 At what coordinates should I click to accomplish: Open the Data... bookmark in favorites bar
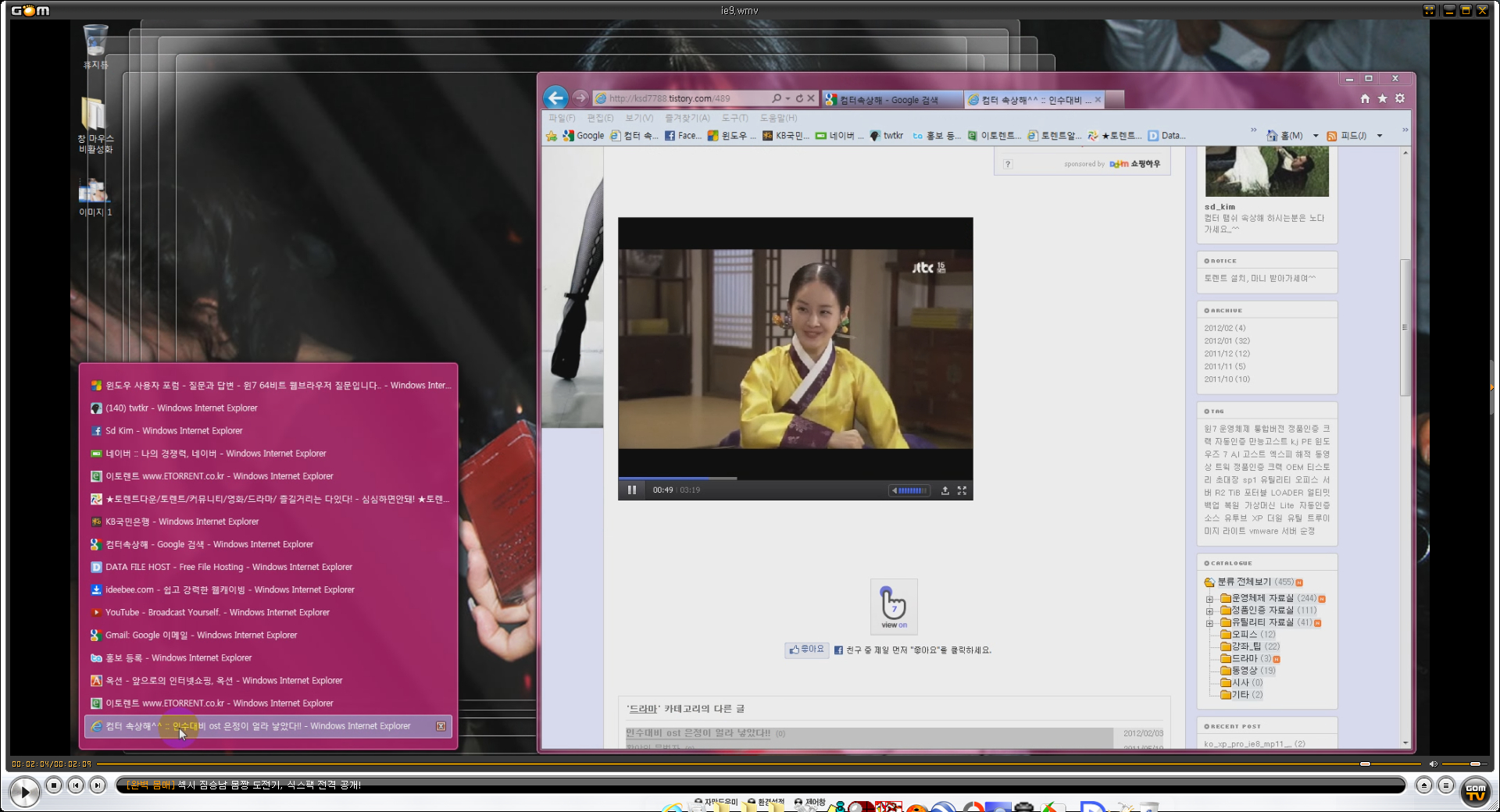click(1166, 136)
